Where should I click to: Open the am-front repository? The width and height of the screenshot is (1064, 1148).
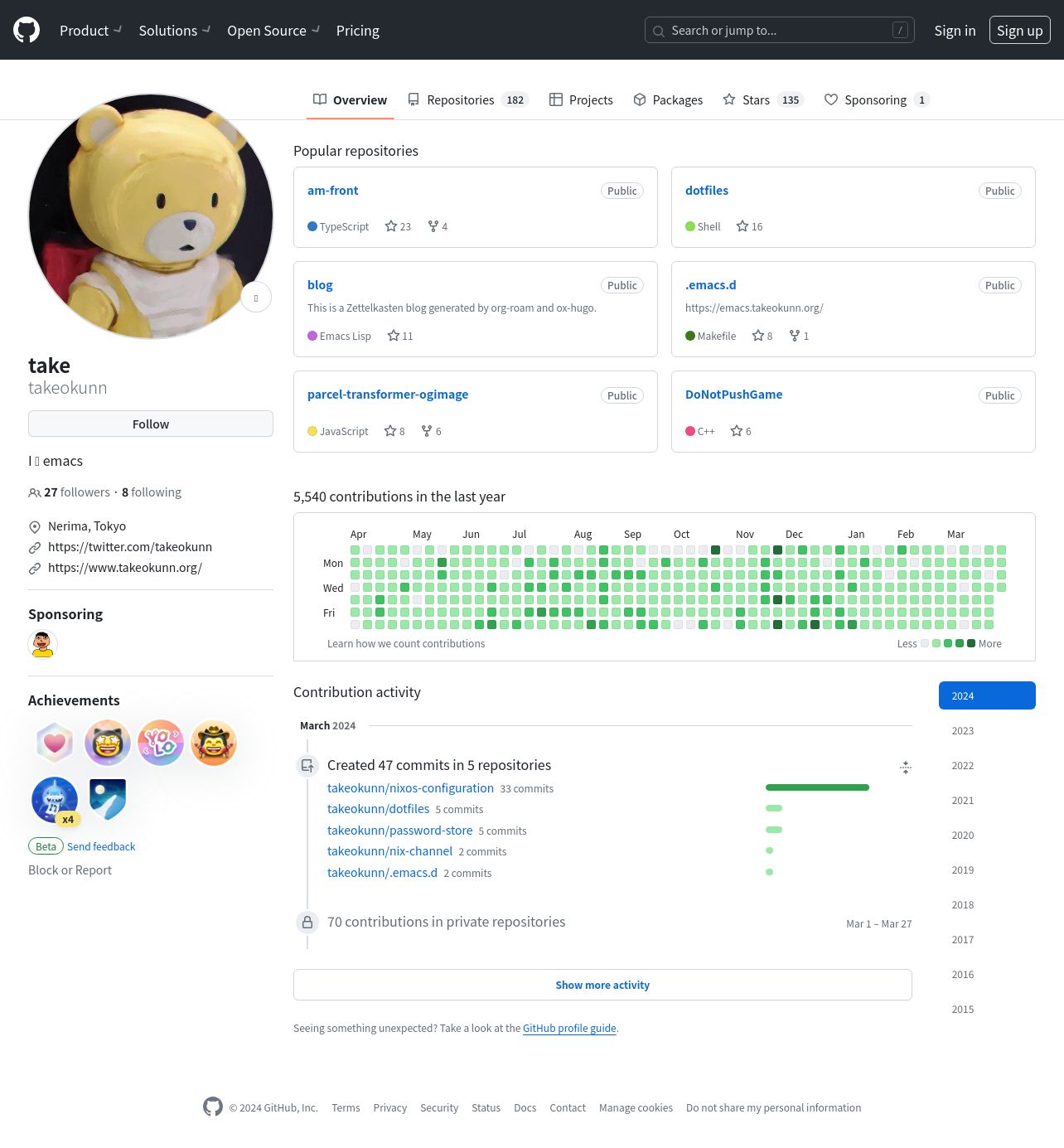pyautogui.click(x=333, y=191)
